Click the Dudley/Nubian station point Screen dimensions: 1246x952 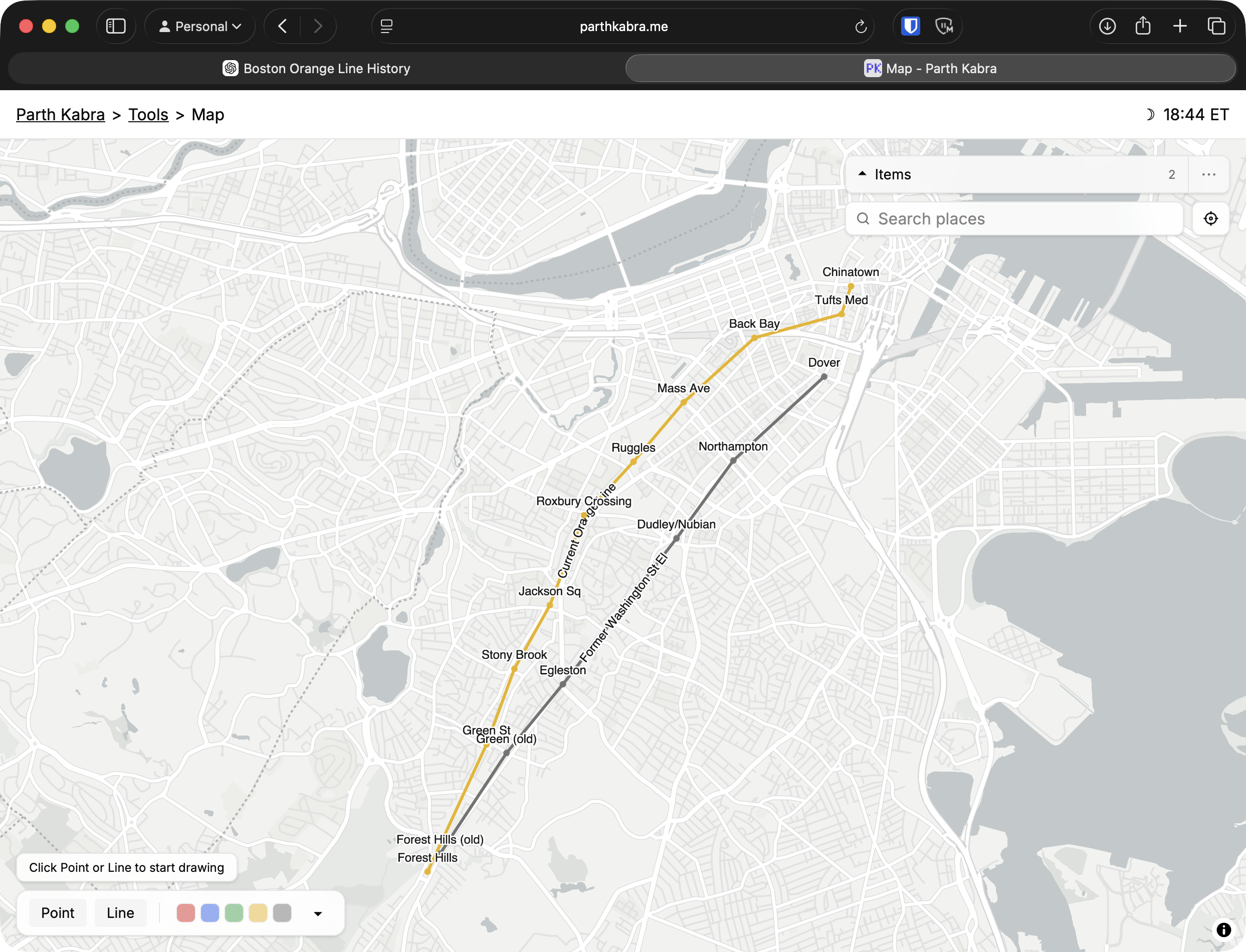[677, 538]
